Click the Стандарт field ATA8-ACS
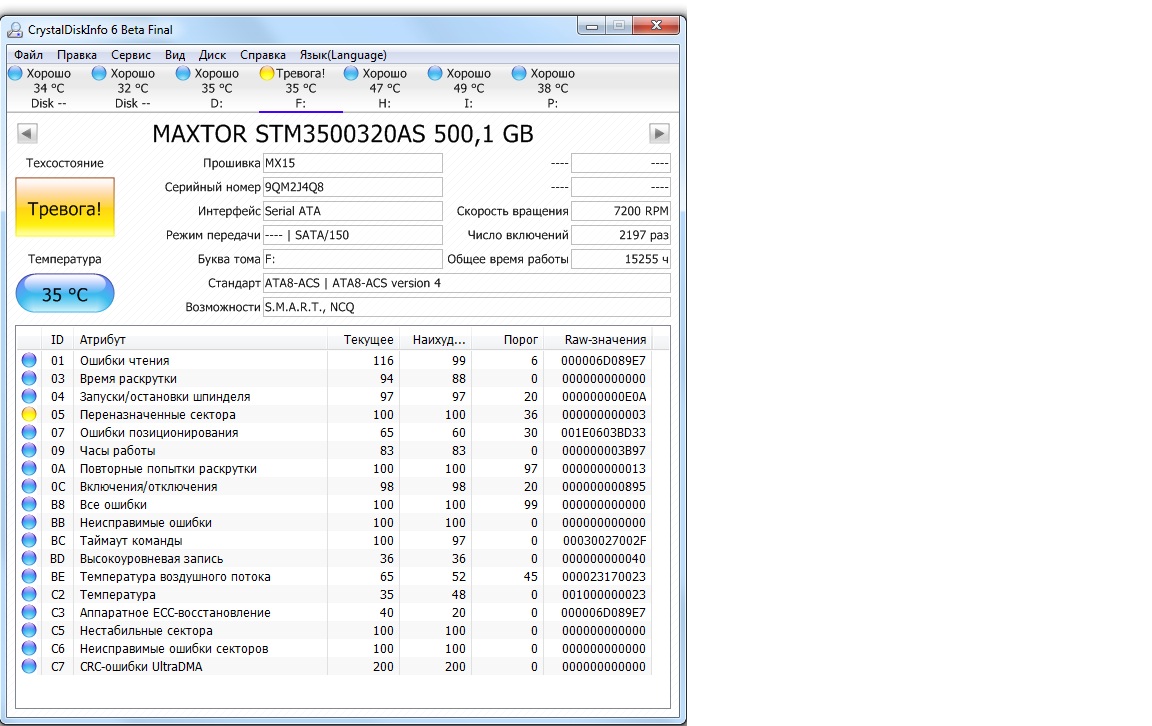 [467, 283]
